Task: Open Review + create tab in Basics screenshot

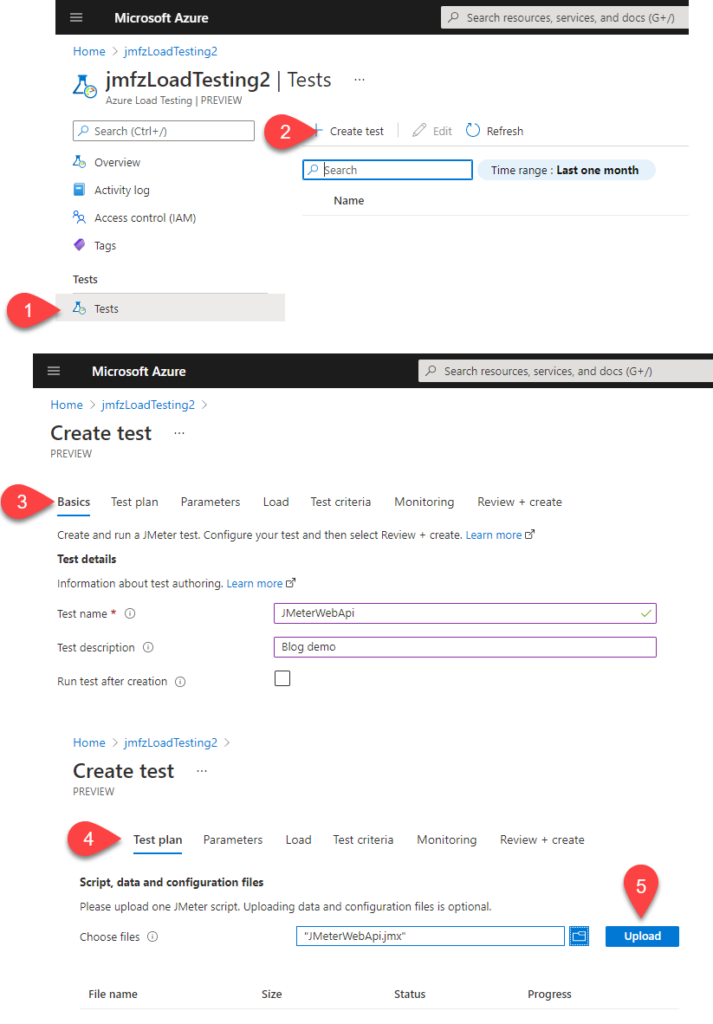Action: (x=519, y=502)
